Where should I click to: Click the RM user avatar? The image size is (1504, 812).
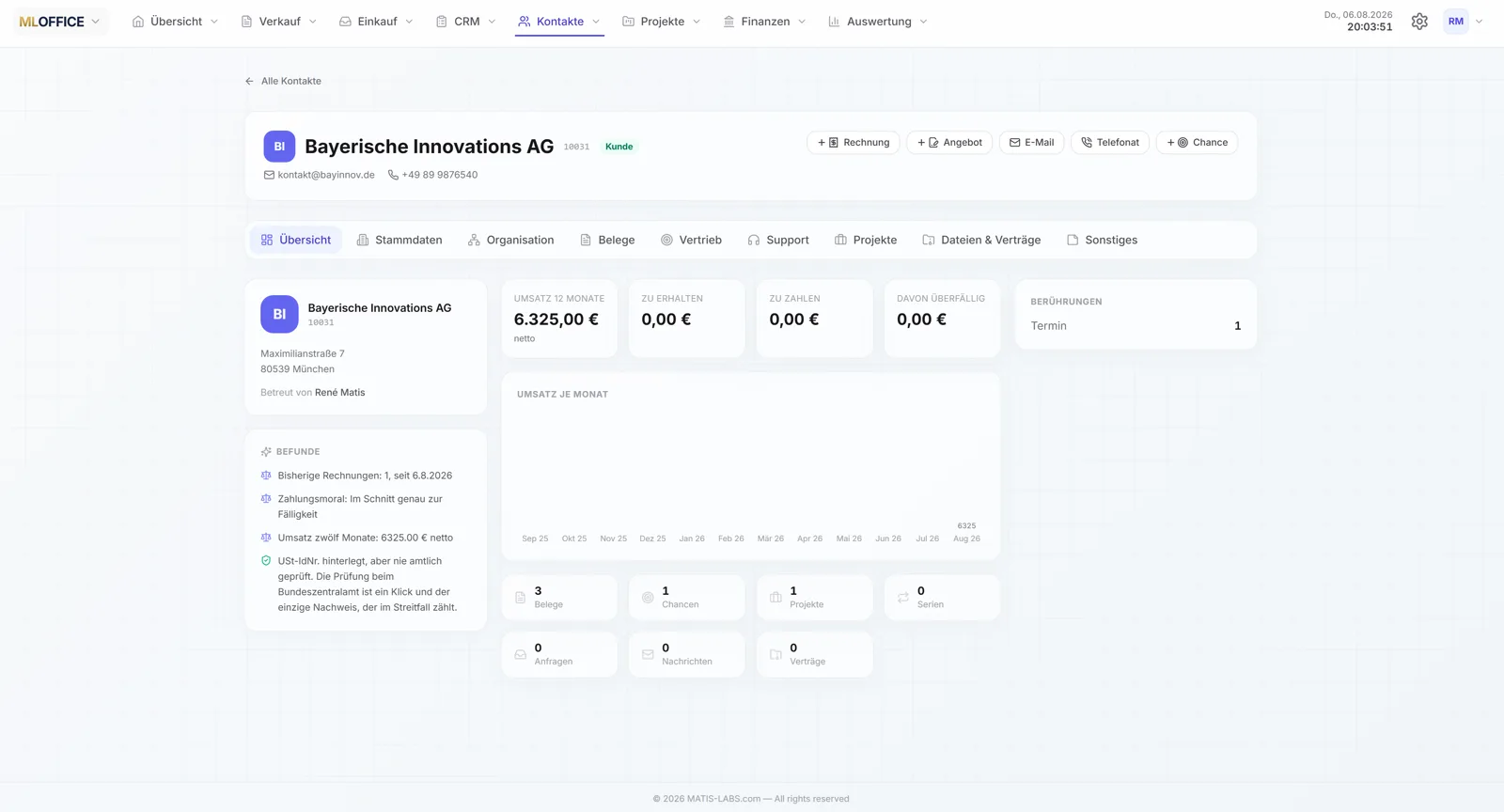point(1456,22)
